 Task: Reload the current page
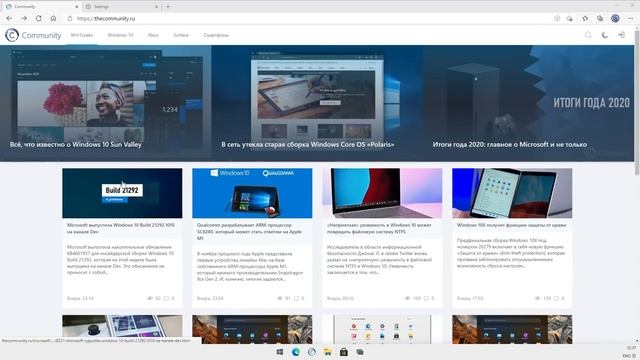[38, 18]
